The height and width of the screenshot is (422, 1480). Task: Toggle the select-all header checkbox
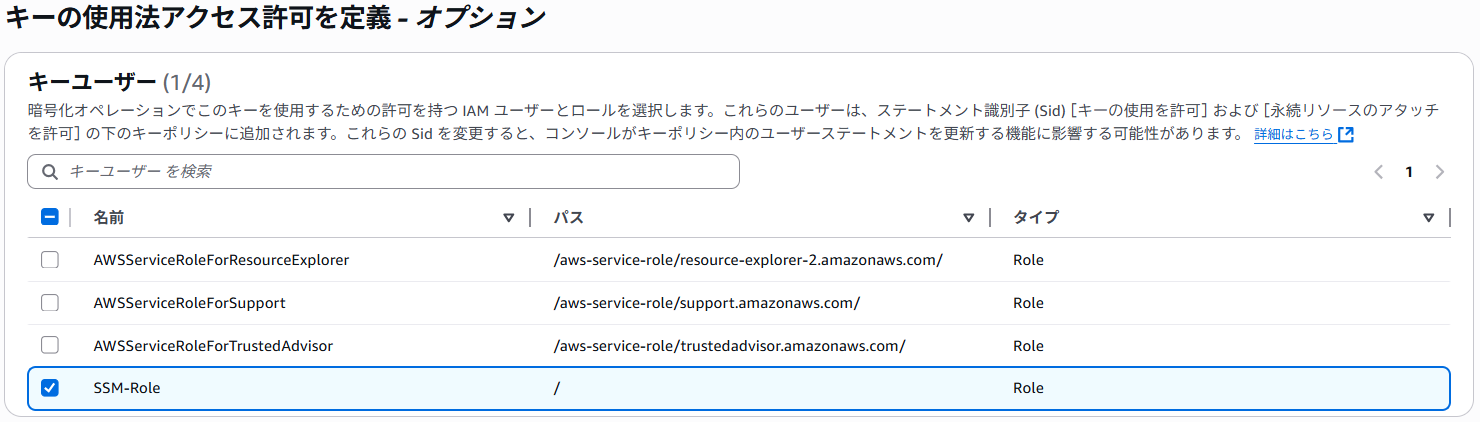[49, 216]
